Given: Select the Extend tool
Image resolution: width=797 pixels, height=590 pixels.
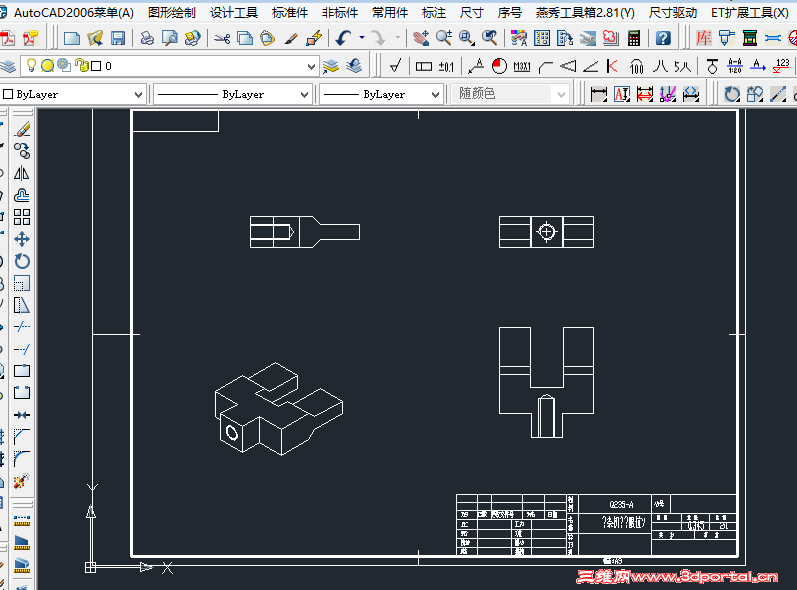Looking at the screenshot, I should coord(22,349).
